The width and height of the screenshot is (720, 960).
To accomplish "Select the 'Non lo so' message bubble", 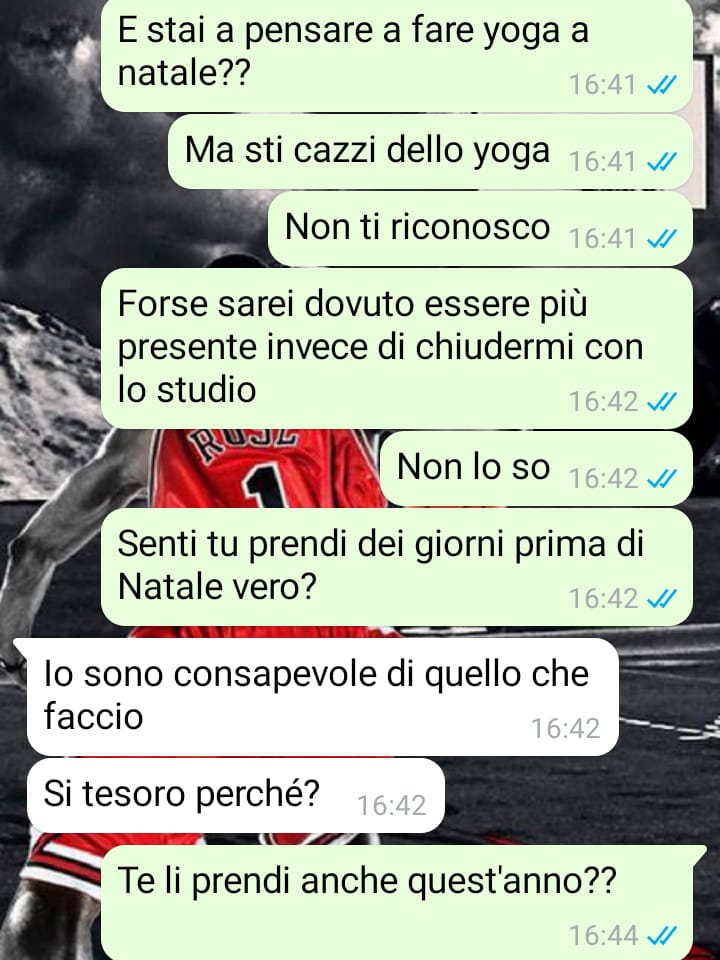I will (536, 468).
